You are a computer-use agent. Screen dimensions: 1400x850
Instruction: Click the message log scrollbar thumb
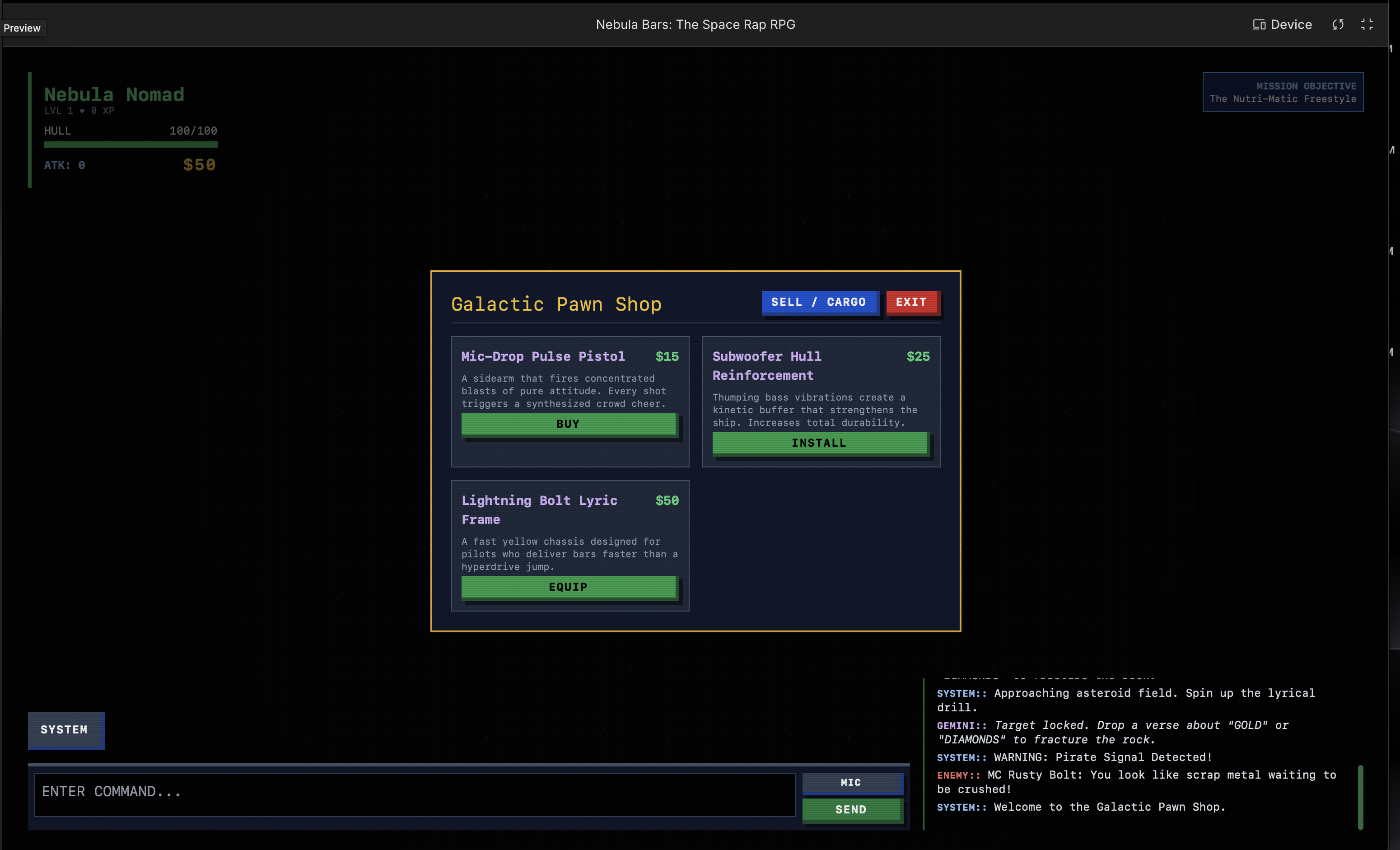(1360, 797)
